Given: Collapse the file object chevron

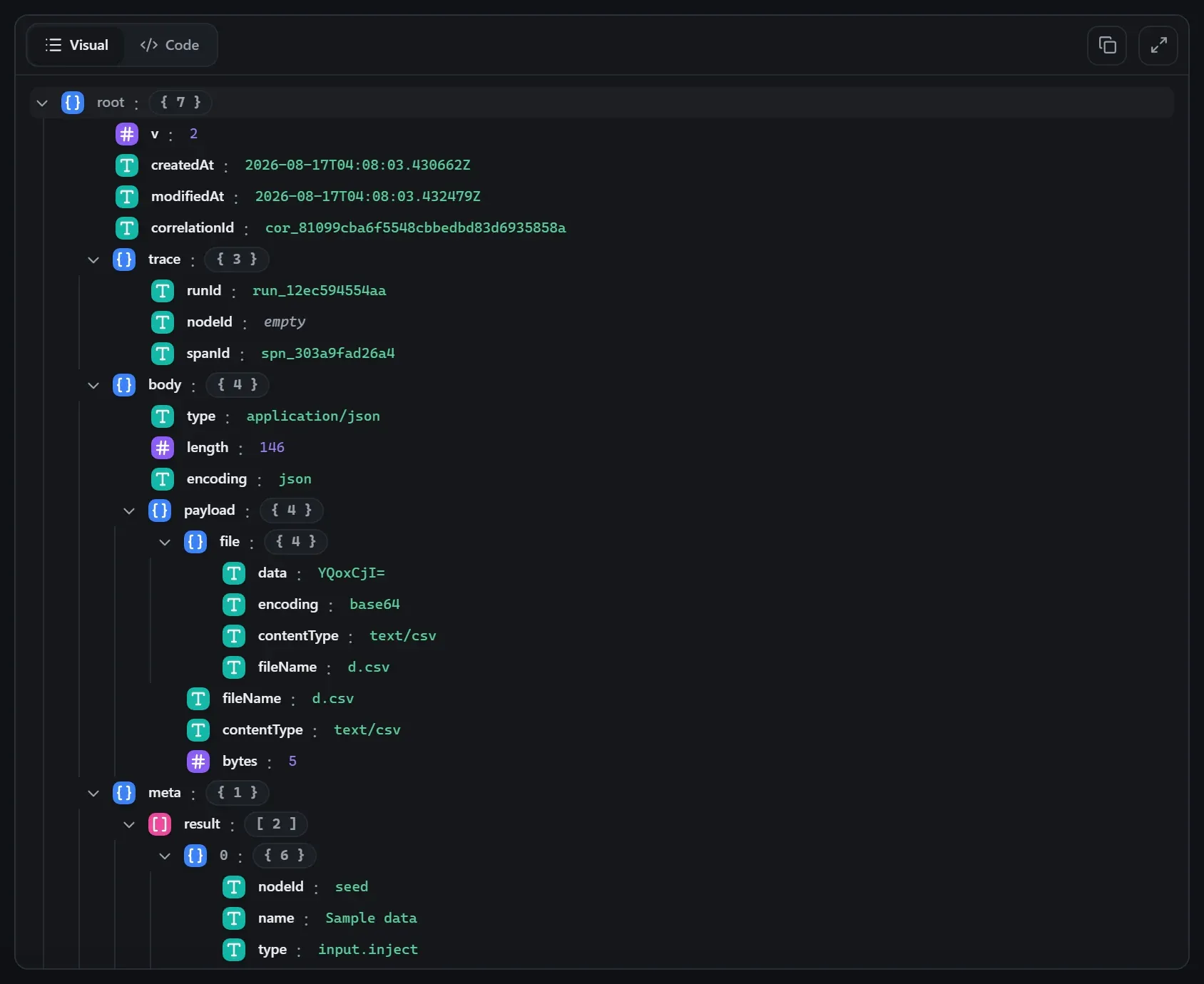Looking at the screenshot, I should coord(165,542).
